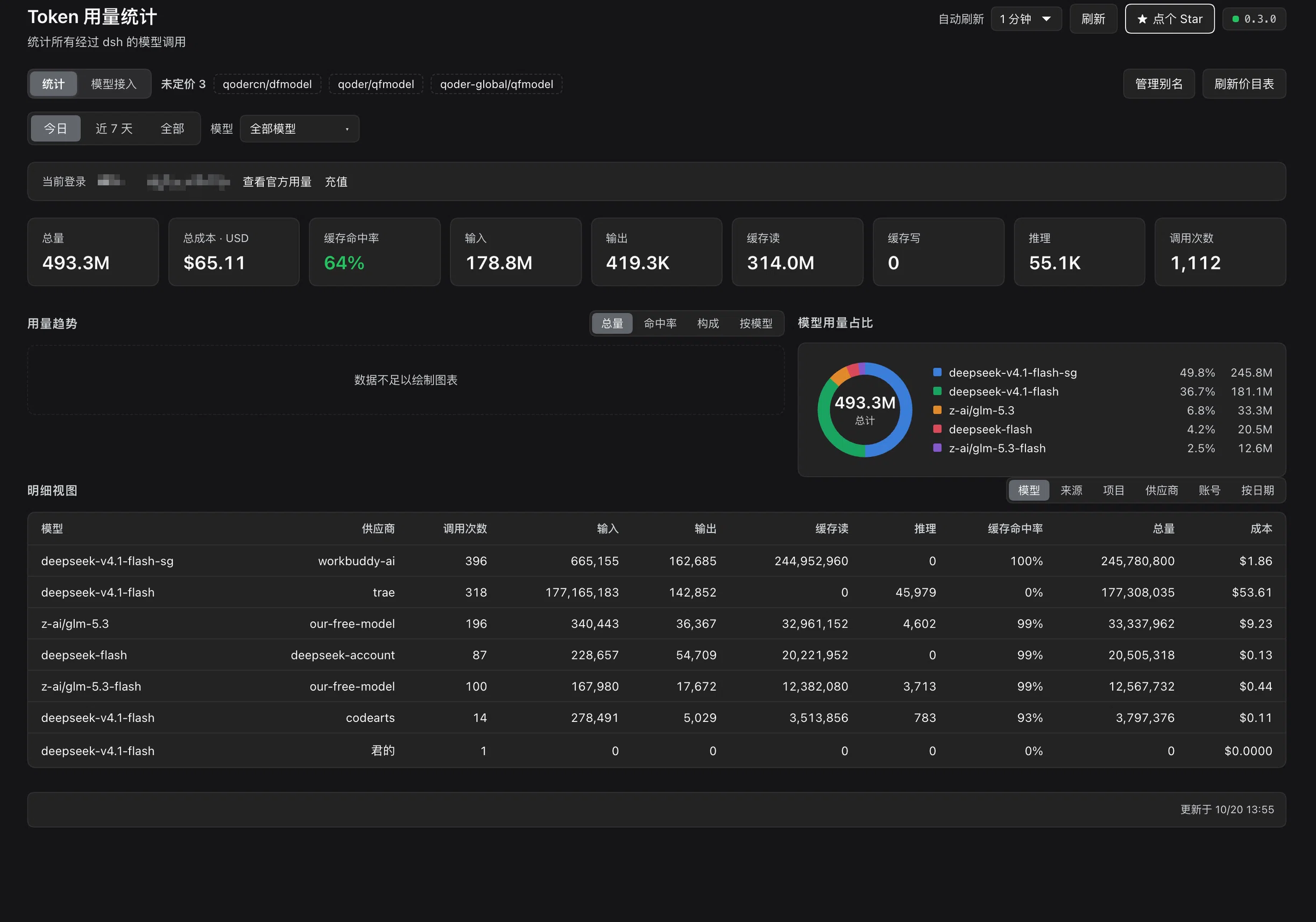This screenshot has width=1316, height=922.
Task: Select the 构成 trend view
Action: 708,324
